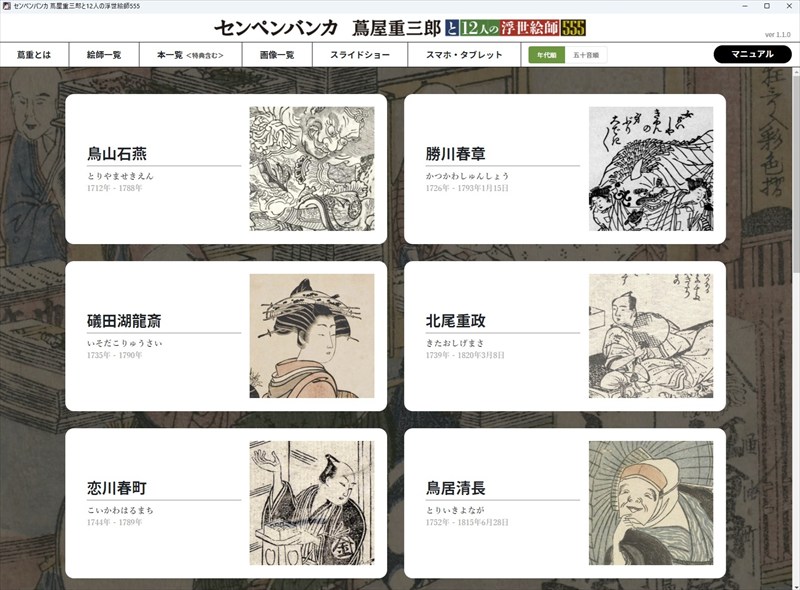This screenshot has height=590, width=800.
Task: Open 本一覧 <特典含む> tab
Action: click(182, 55)
